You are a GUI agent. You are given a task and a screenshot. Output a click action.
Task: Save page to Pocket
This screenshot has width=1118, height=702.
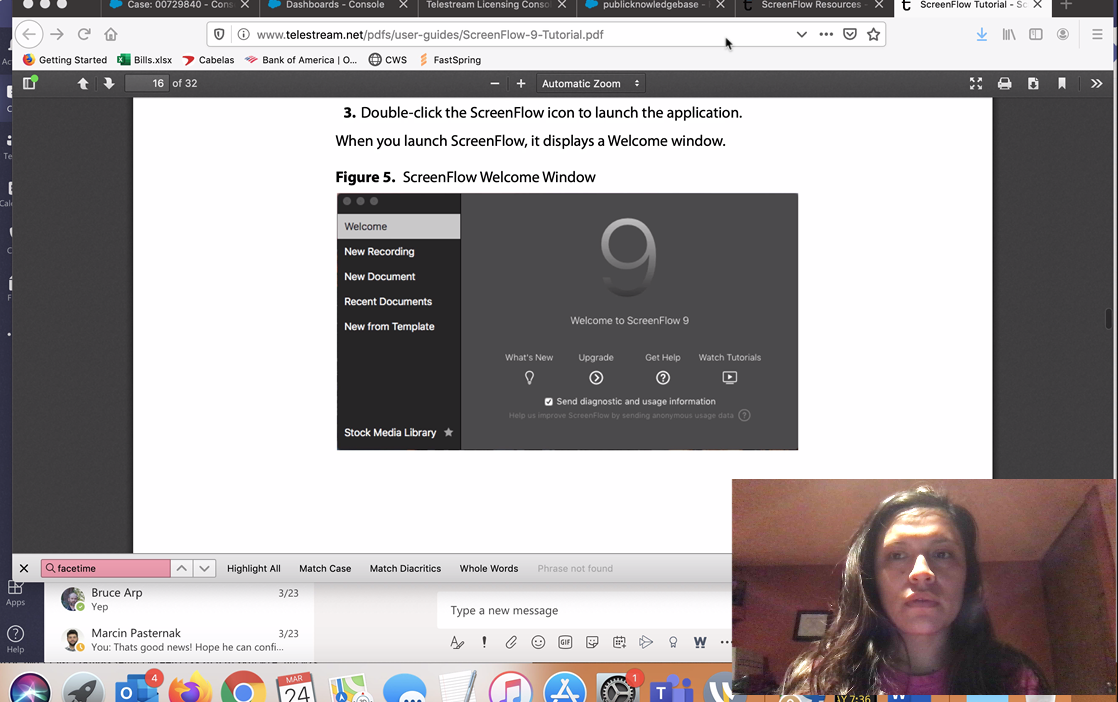[x=850, y=34]
